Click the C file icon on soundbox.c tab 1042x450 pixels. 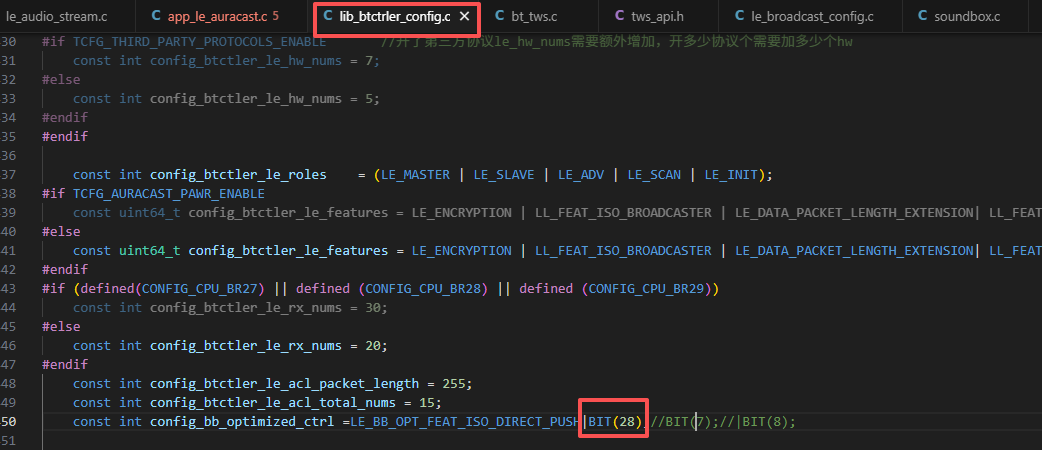pyautogui.click(x=922, y=17)
